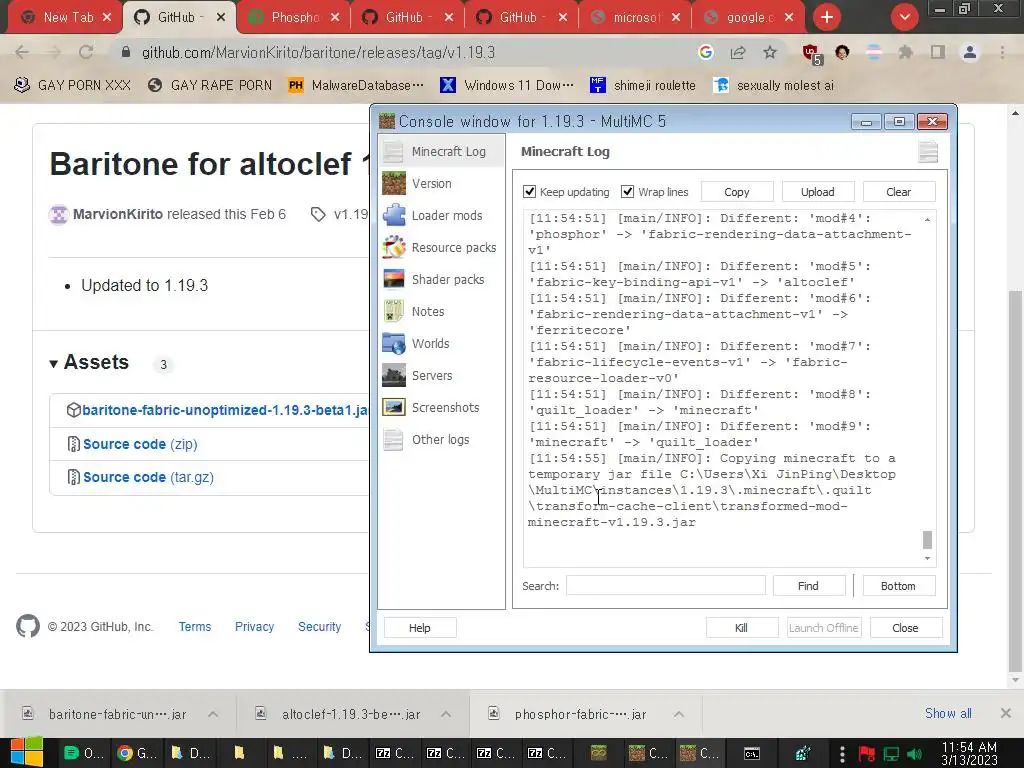Screen dimensions: 1024x768
Task: Bookmark this page with star icon
Action: [x=770, y=52]
